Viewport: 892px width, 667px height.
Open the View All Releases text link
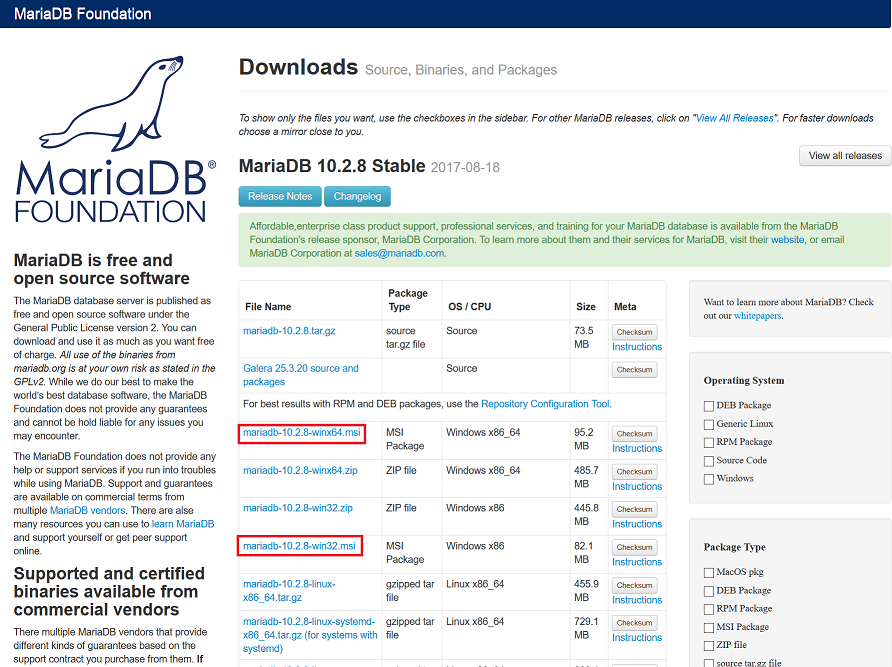[x=734, y=118]
